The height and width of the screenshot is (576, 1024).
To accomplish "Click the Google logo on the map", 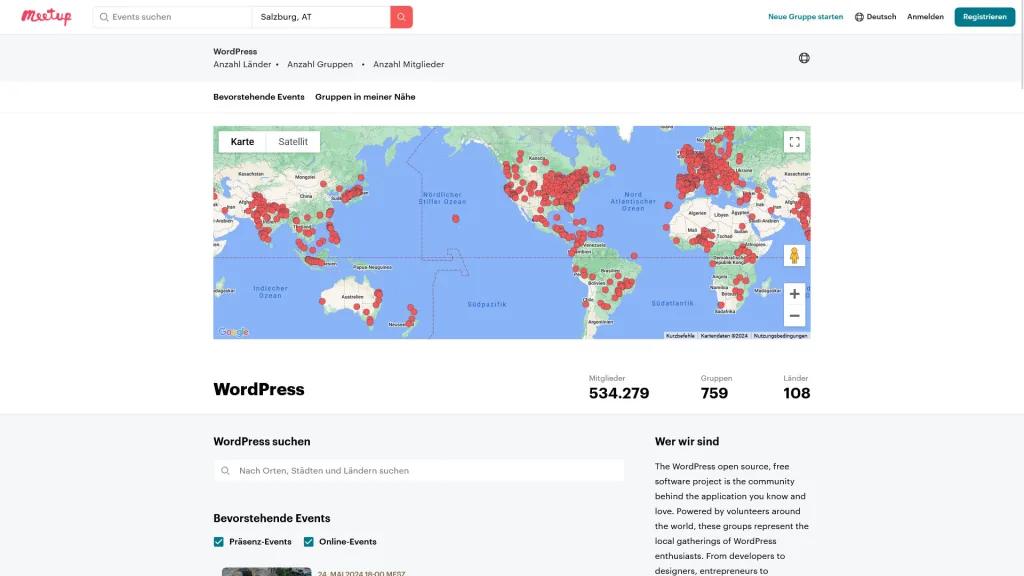I will click(233, 332).
